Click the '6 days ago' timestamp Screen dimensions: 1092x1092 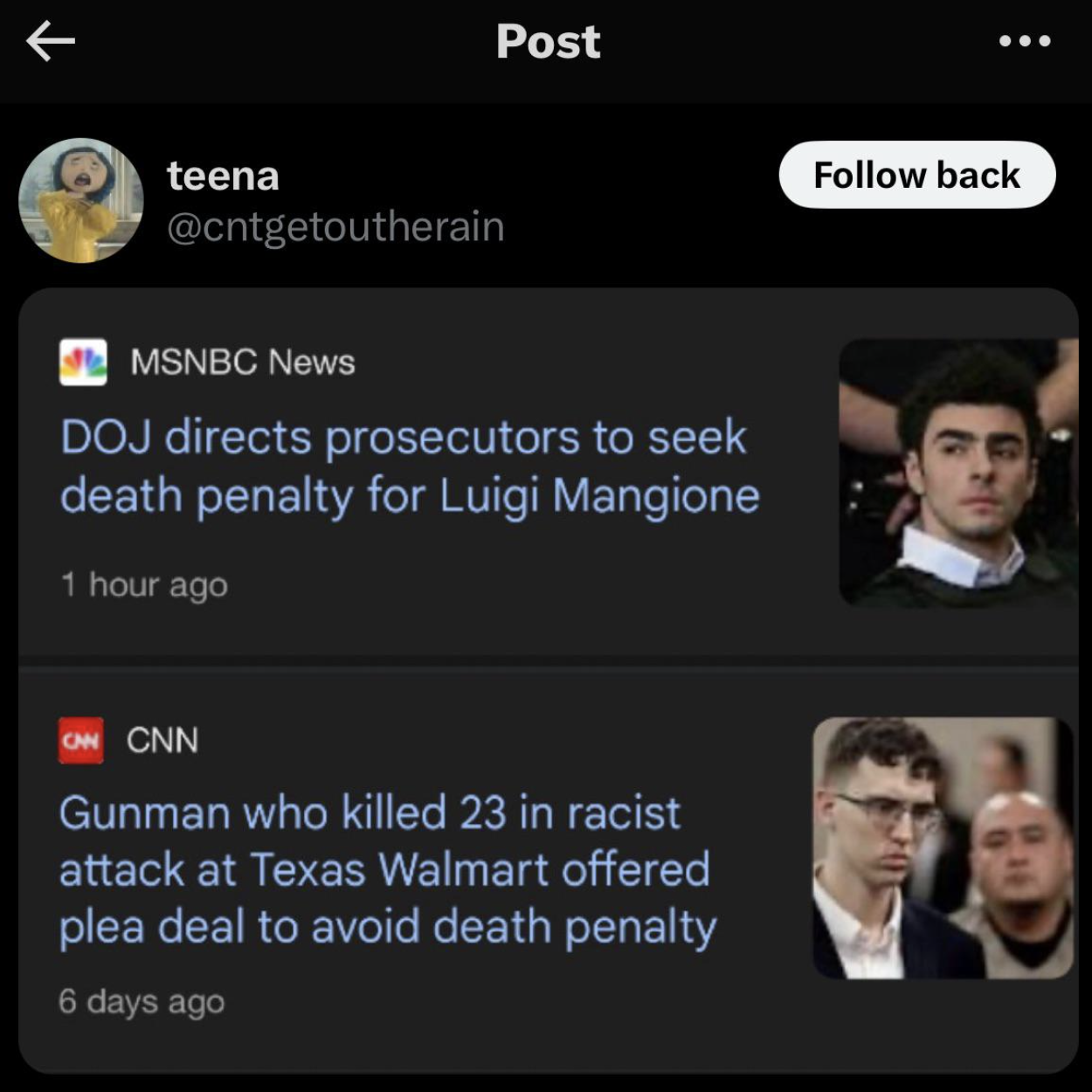click(x=142, y=1001)
